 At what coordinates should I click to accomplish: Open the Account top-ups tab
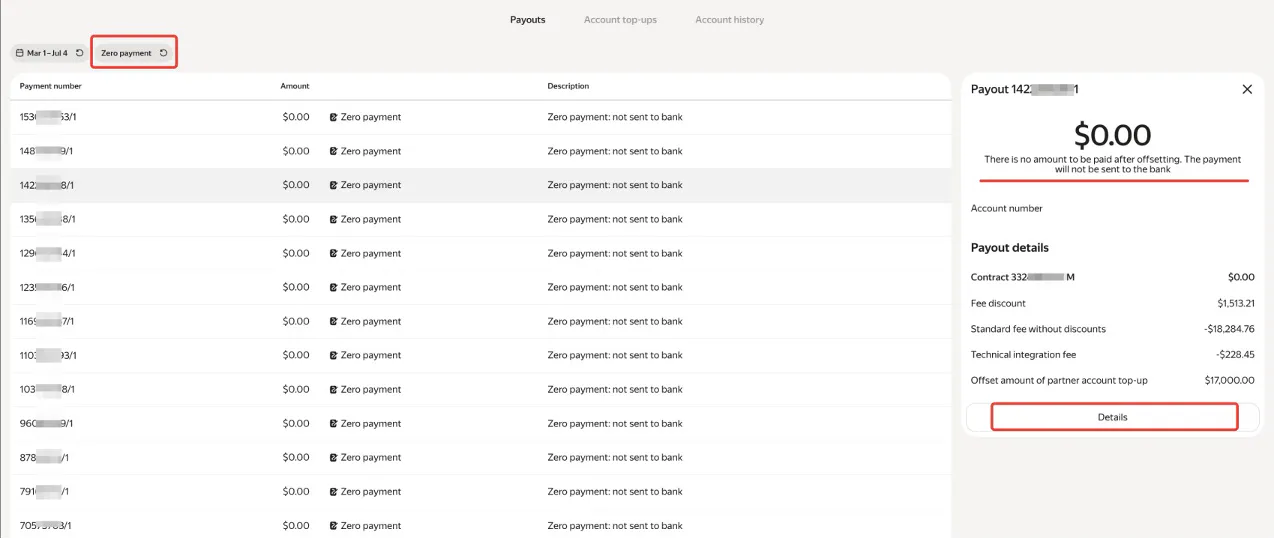click(620, 20)
